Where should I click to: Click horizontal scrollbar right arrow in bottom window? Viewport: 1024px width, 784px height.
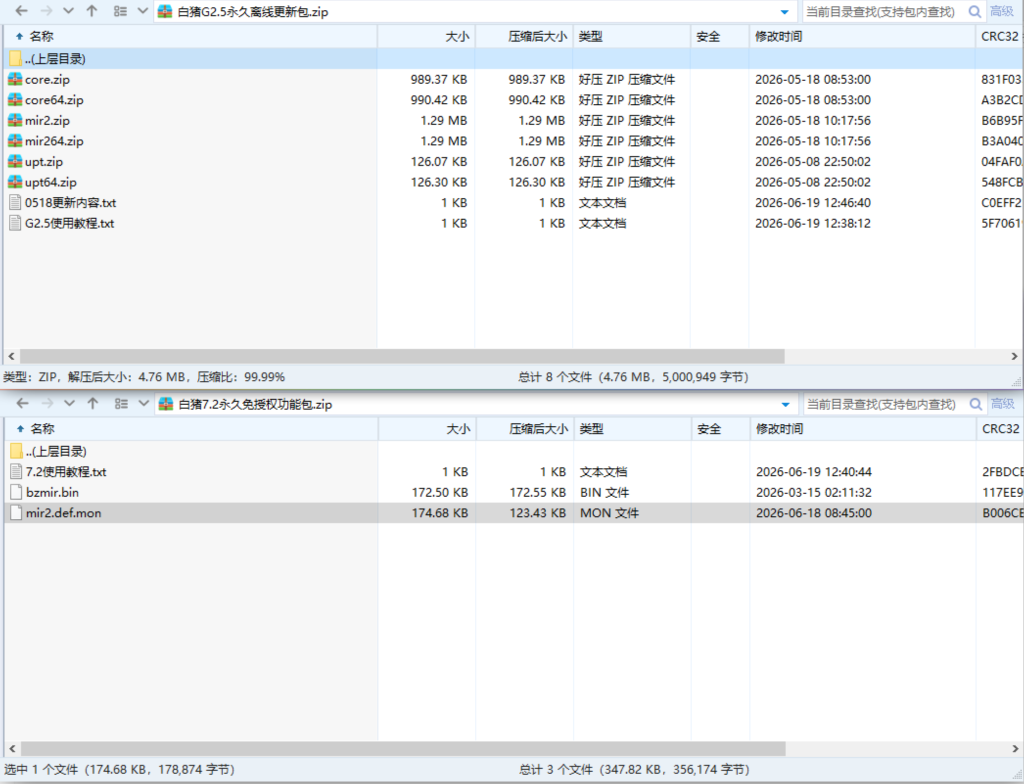[x=1015, y=748]
